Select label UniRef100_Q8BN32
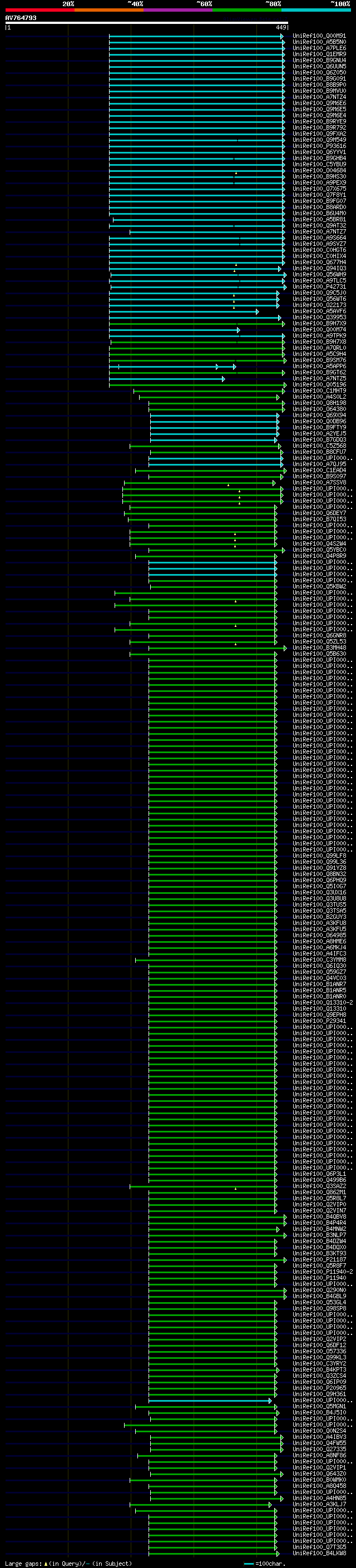 click(x=319, y=874)
